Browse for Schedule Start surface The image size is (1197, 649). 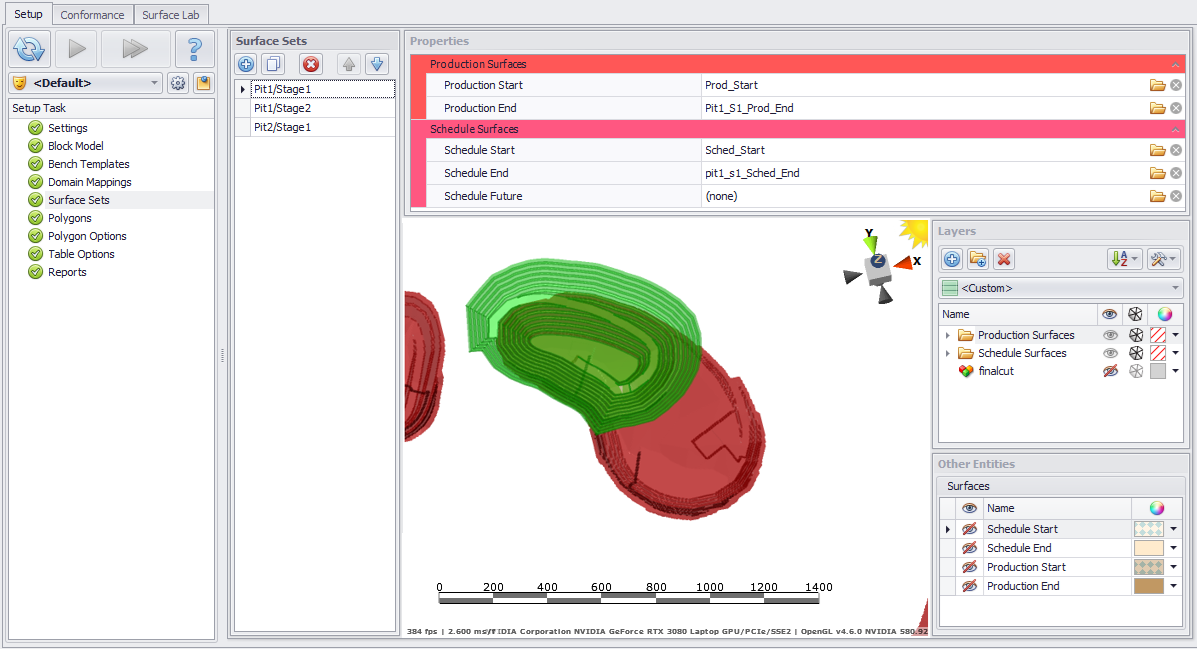click(x=1157, y=150)
